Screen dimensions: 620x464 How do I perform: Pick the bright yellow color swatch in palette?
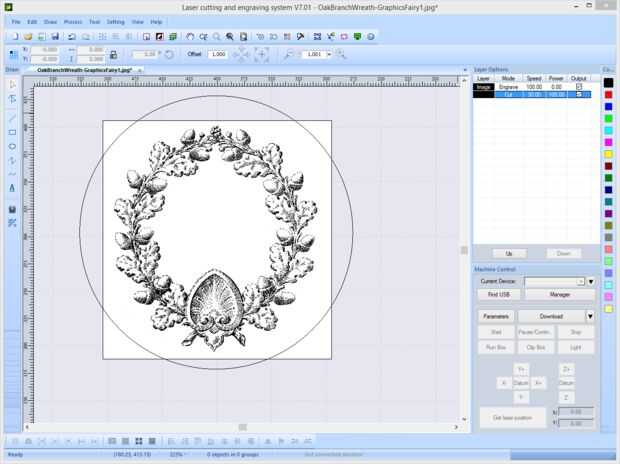pos(609,154)
